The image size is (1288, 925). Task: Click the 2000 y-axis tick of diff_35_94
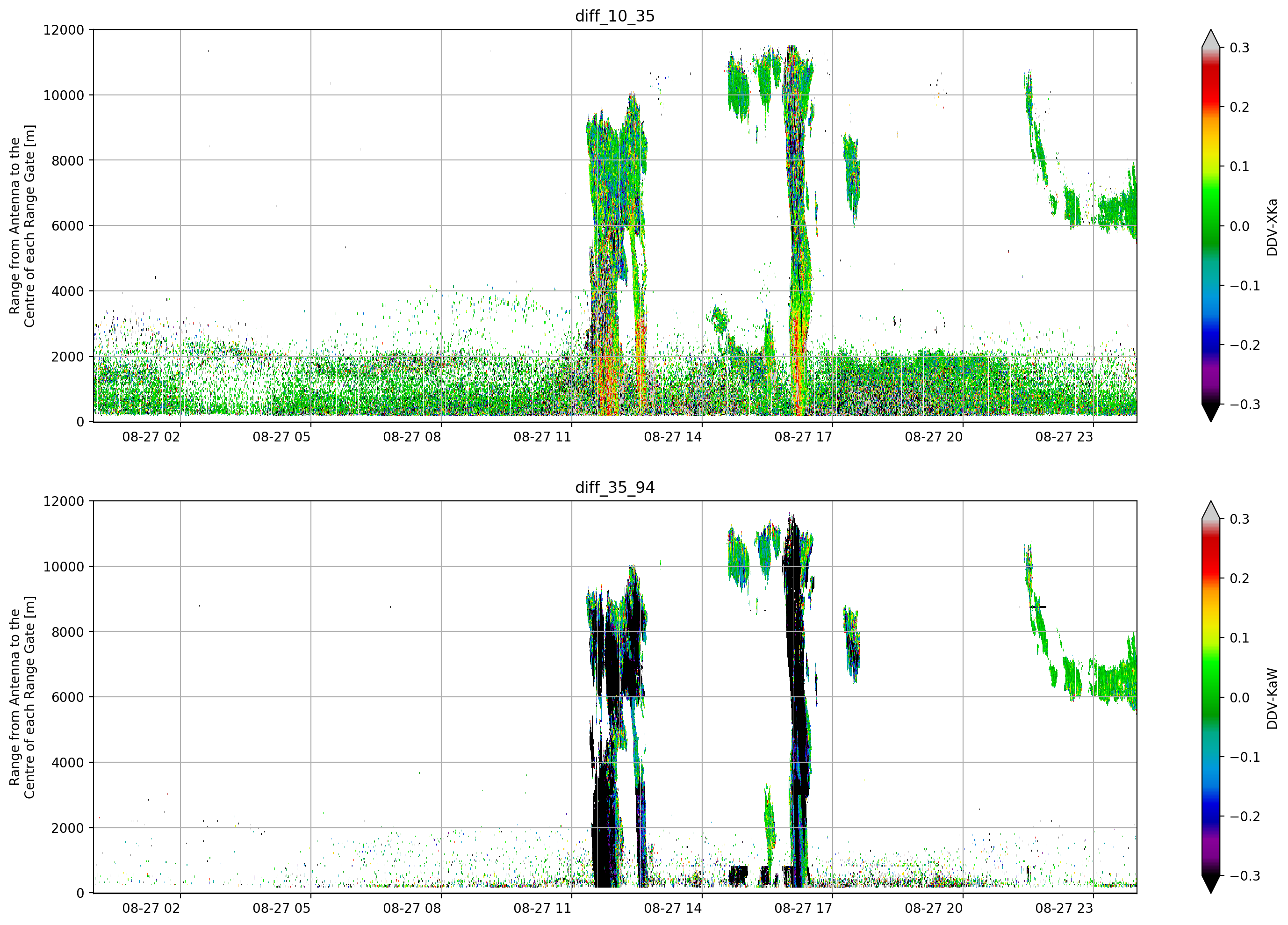[68, 828]
